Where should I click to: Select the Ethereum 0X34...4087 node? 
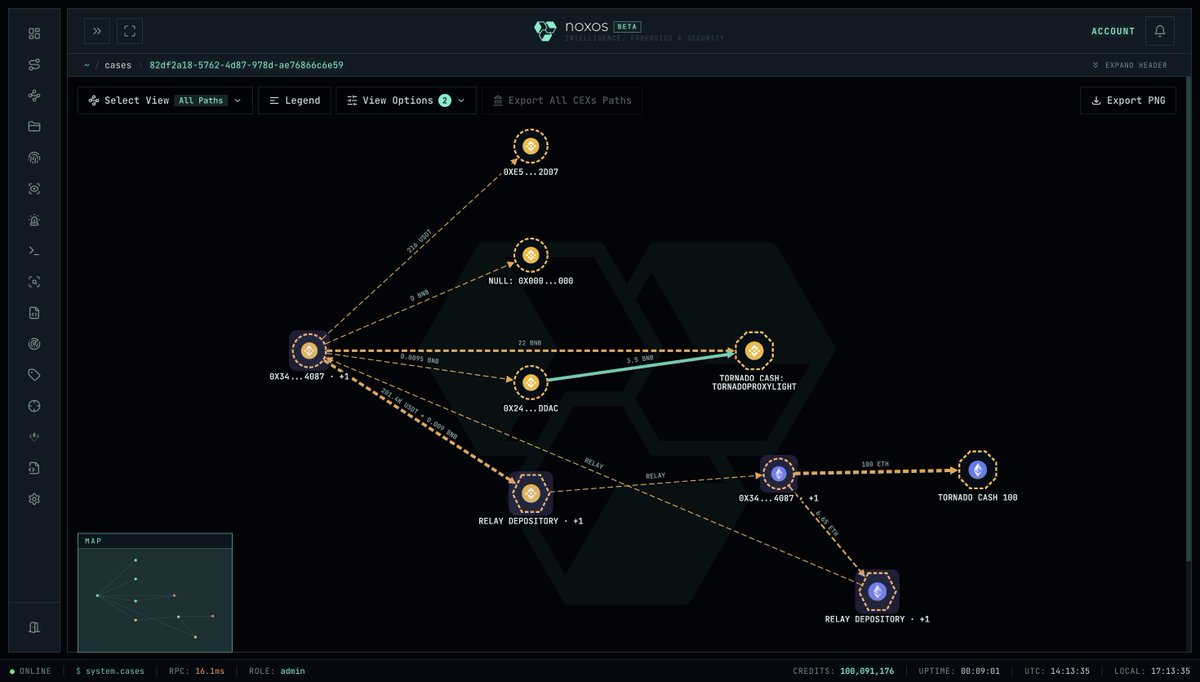(x=779, y=474)
